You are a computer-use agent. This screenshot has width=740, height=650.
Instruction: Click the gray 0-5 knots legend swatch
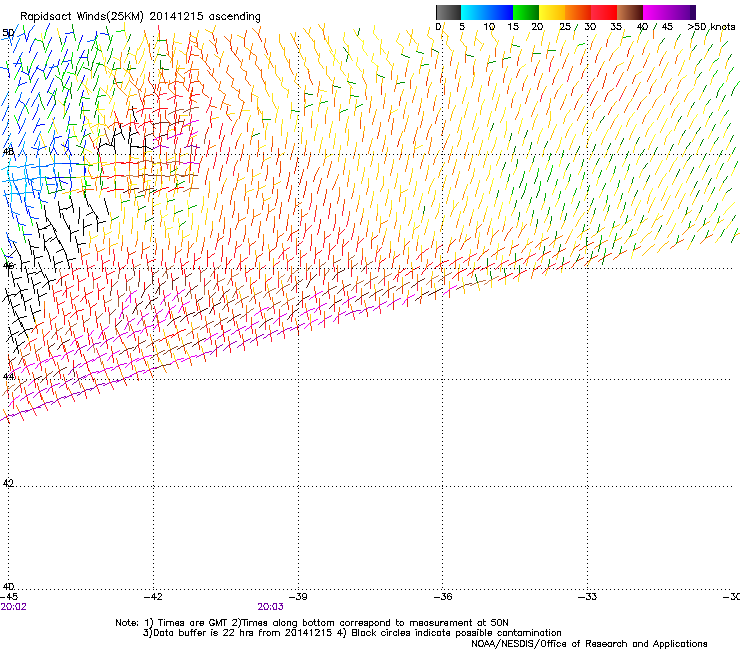click(448, 12)
